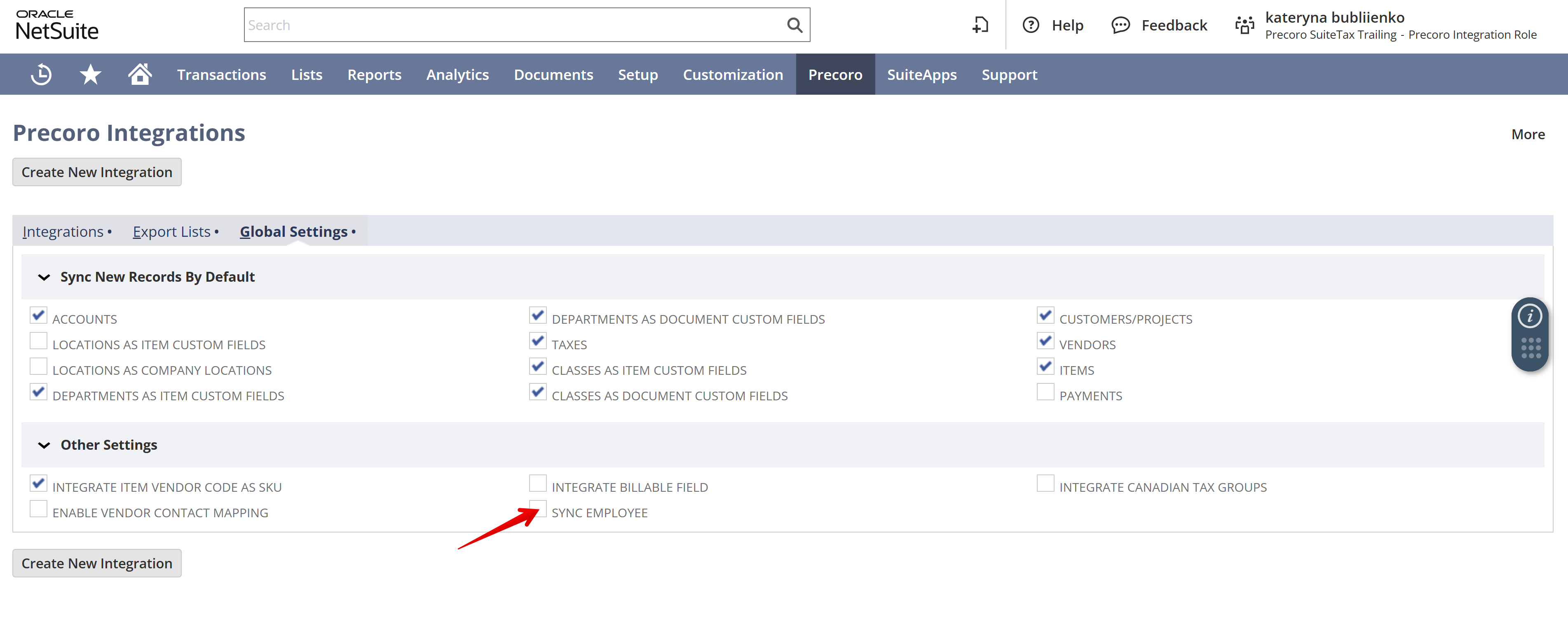Open the Analytics menu
1568x626 pixels.
[458, 74]
